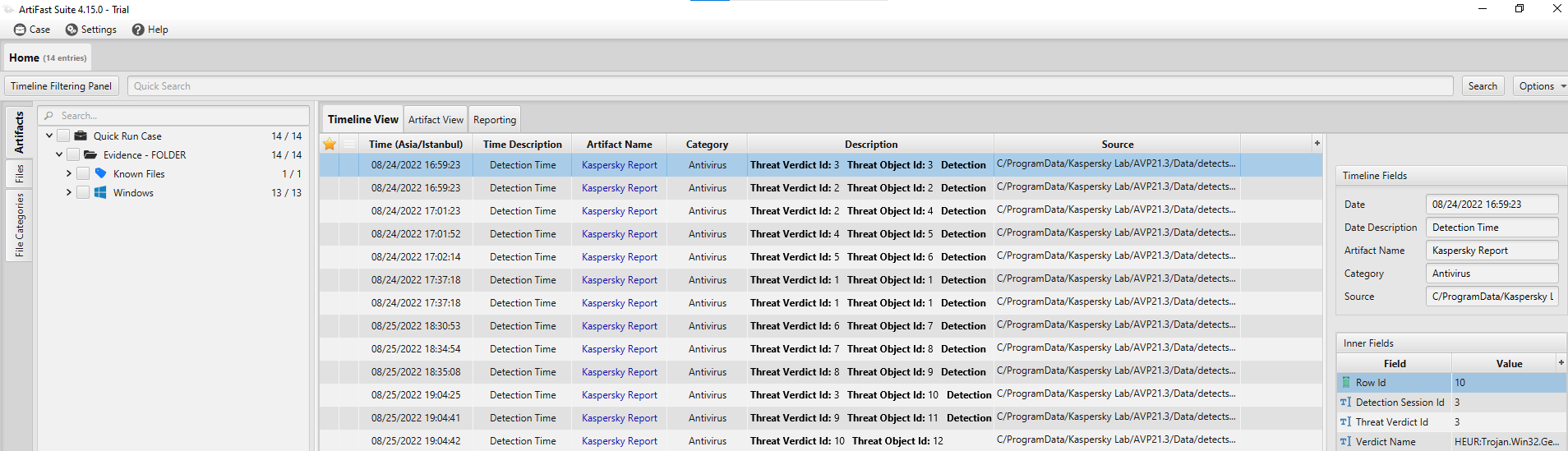Click the Help question mark icon
Image resolution: width=1568 pixels, height=451 pixels.
138,30
